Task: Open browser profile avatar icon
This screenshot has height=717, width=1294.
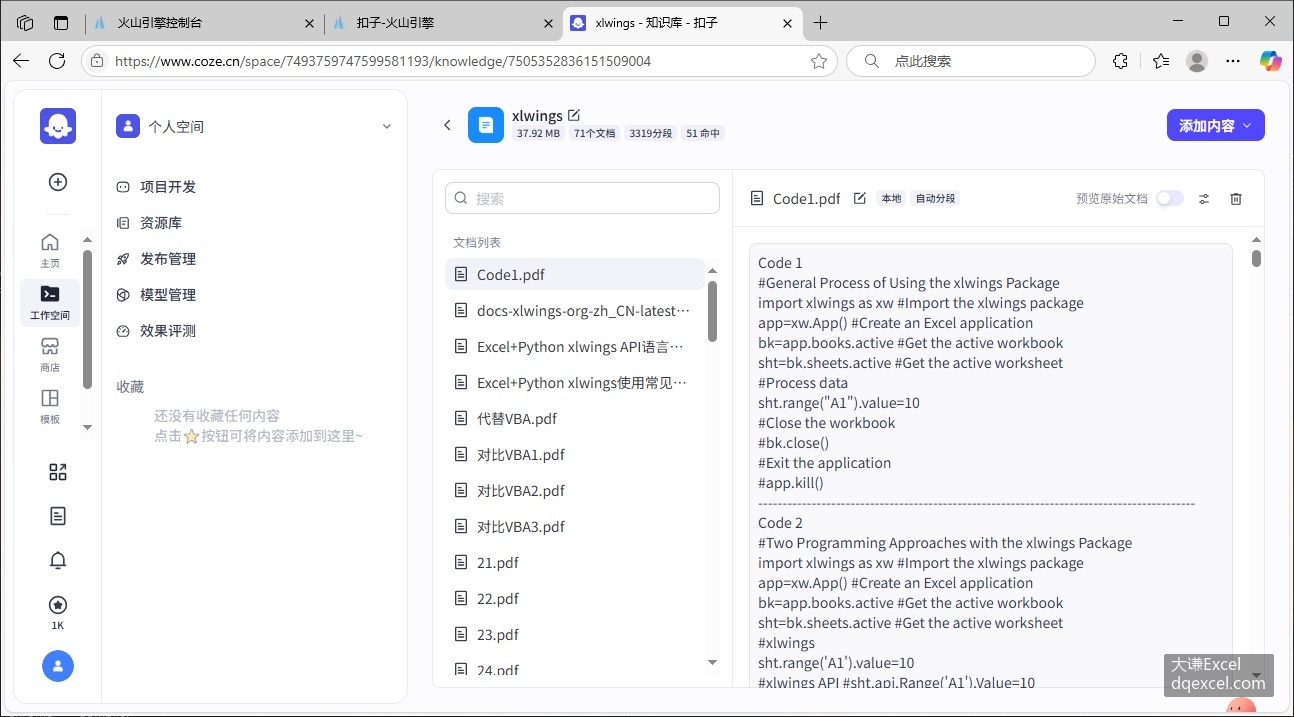Action: click(x=1197, y=61)
